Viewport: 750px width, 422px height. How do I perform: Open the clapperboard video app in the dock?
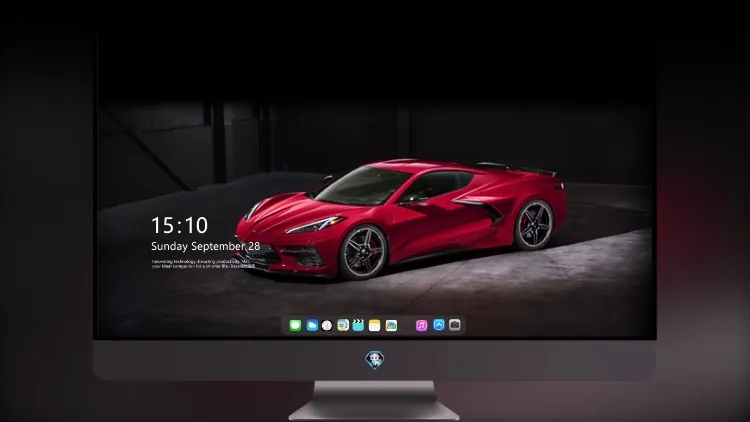[x=358, y=325]
